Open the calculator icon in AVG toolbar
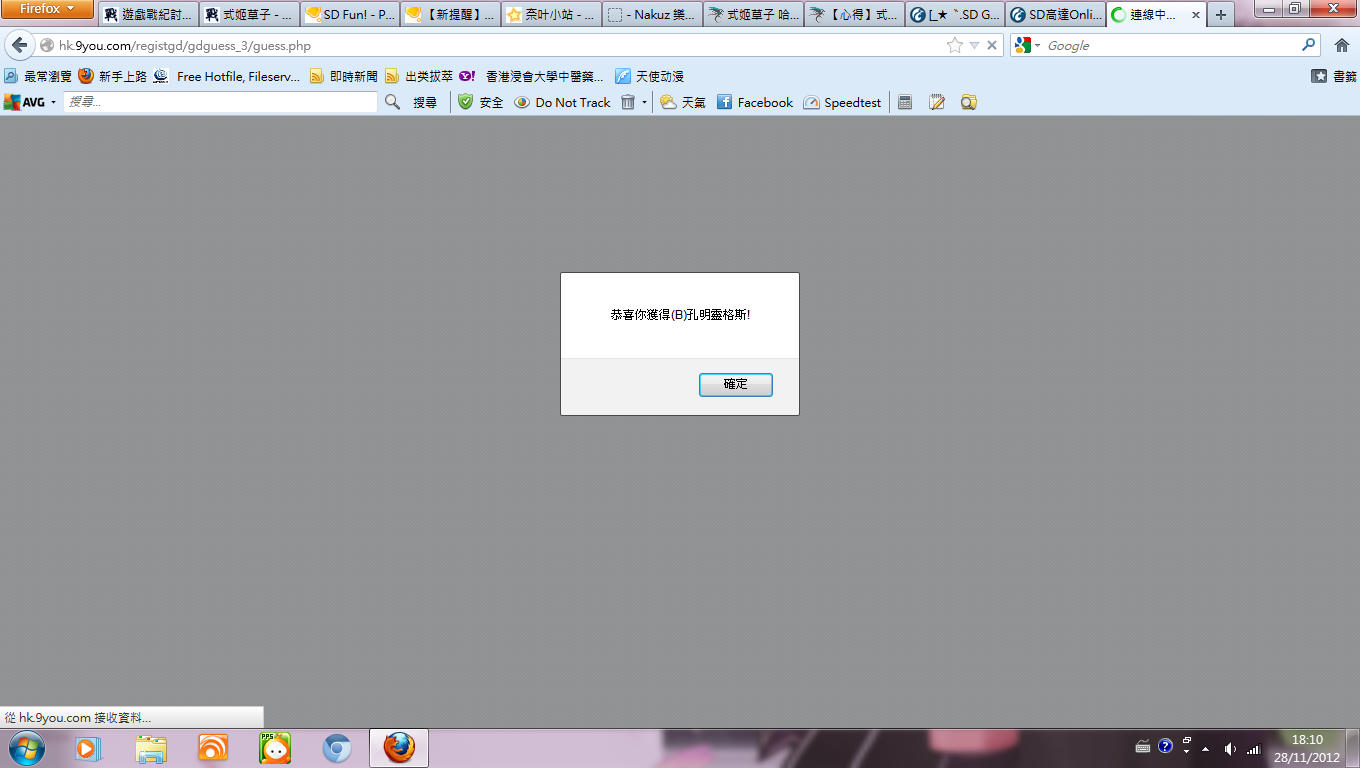 [x=905, y=102]
